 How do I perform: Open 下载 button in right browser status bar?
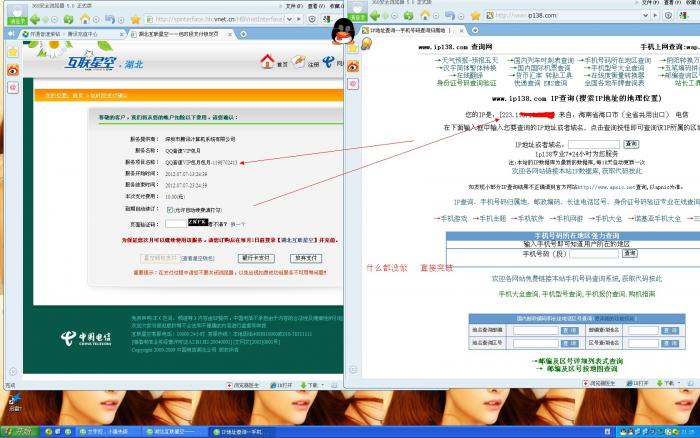pos(668,383)
